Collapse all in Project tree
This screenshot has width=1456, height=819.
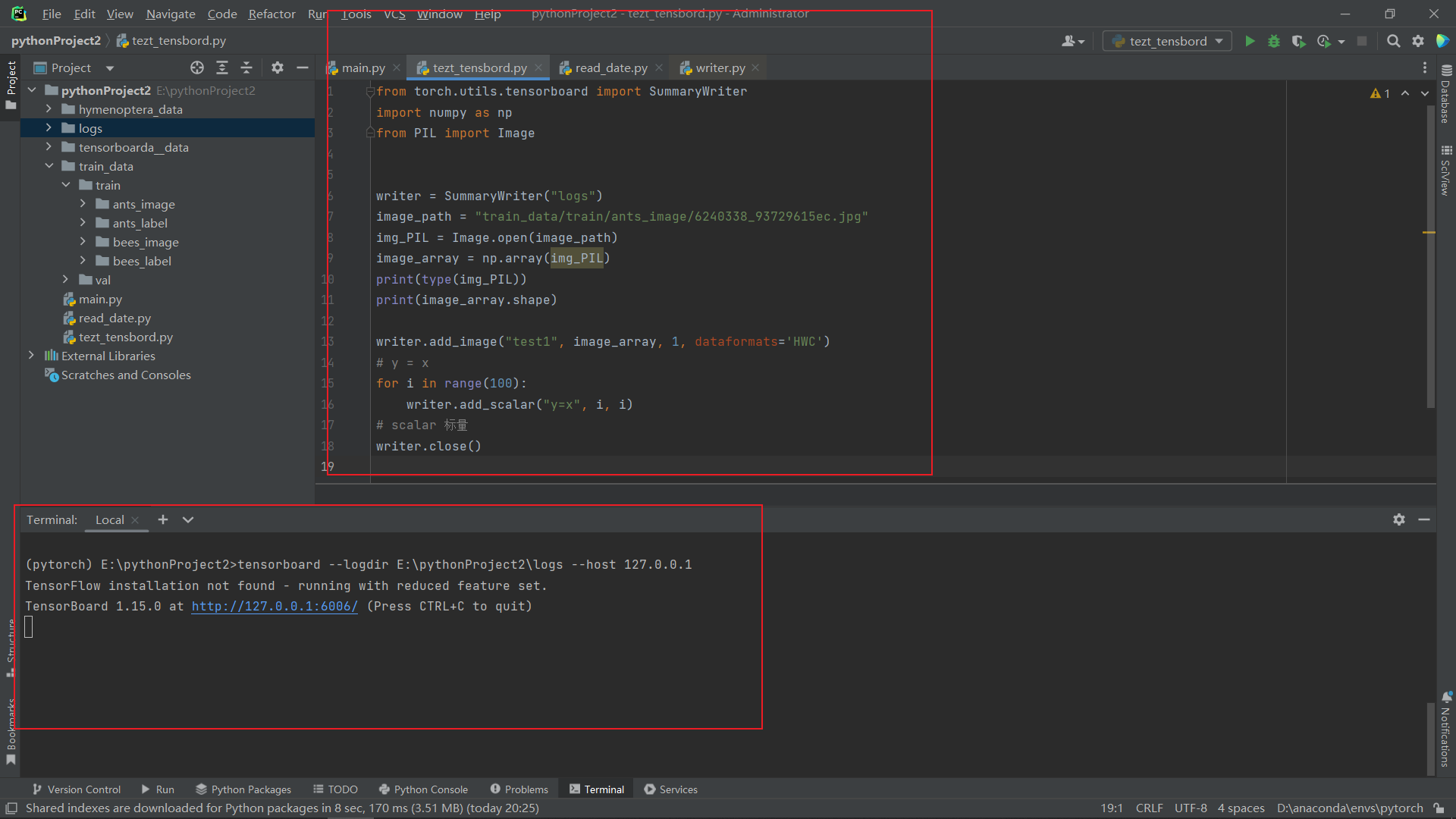[246, 67]
